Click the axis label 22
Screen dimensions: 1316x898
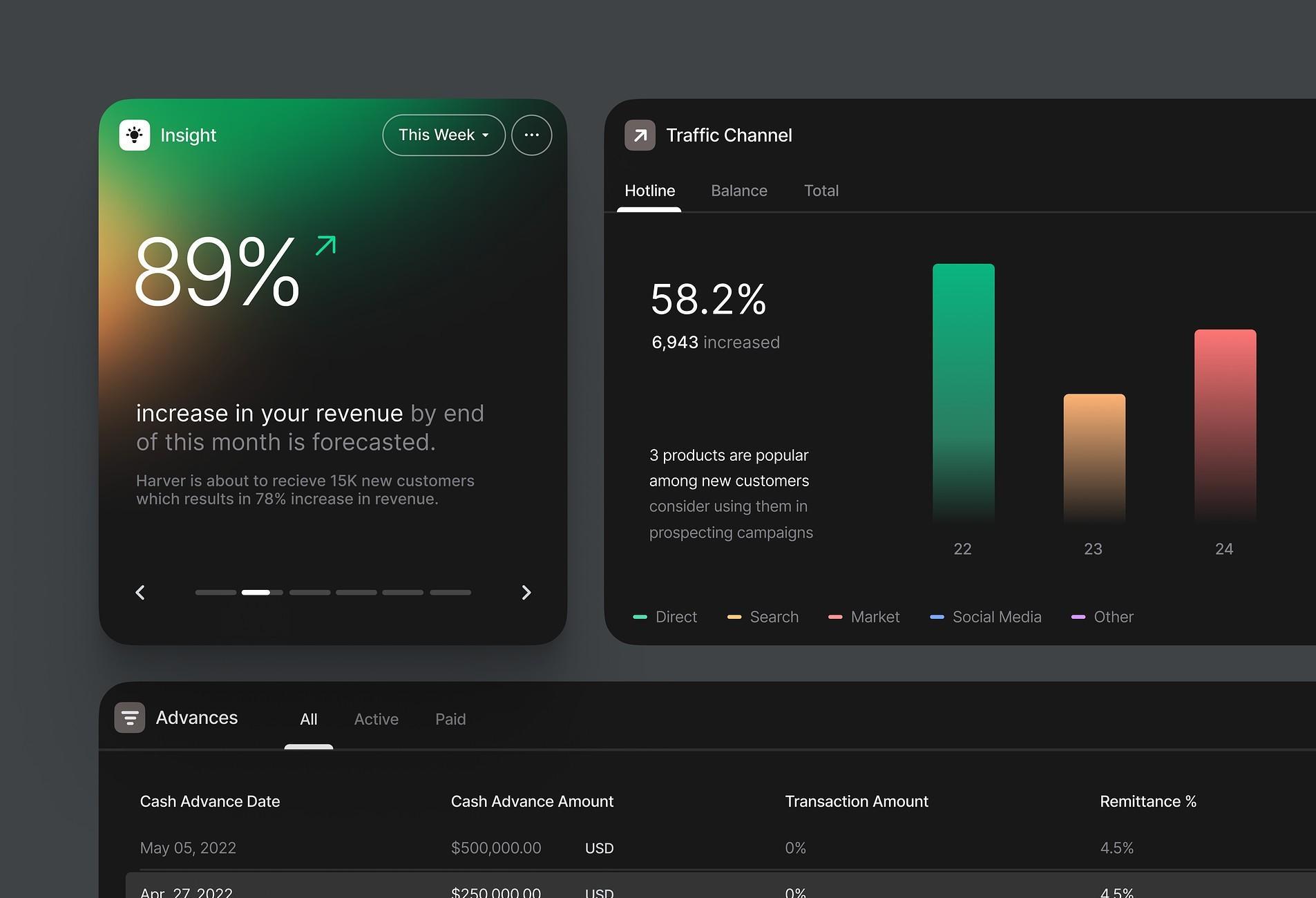click(x=962, y=549)
